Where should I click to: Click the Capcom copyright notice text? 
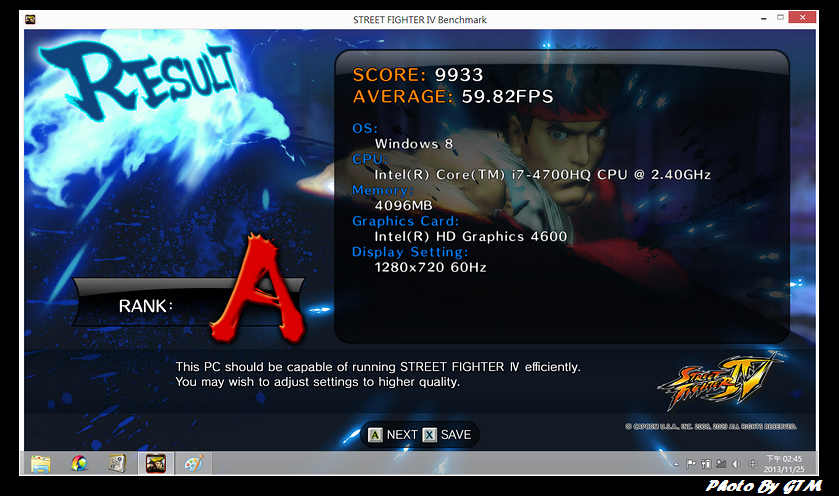click(711, 426)
